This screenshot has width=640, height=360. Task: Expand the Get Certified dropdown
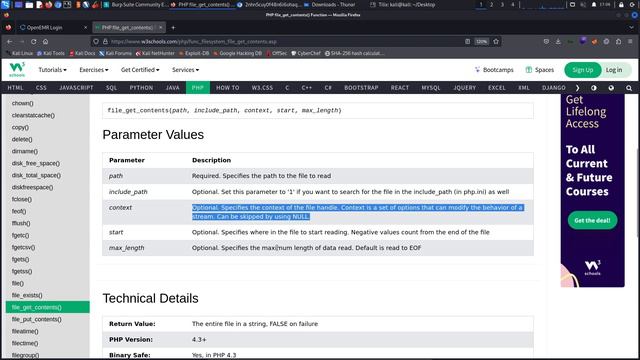140,70
